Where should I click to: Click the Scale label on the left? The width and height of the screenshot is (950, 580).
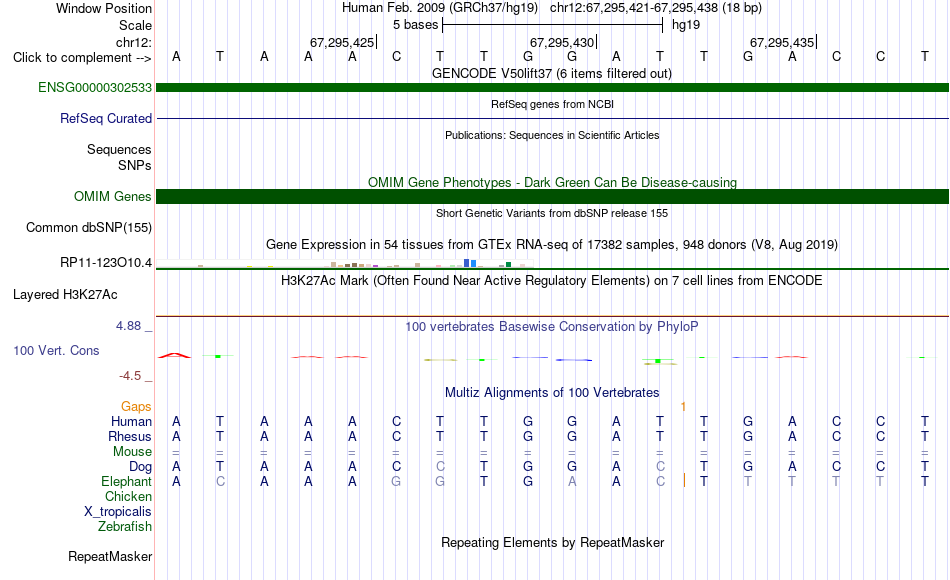click(x=135, y=25)
